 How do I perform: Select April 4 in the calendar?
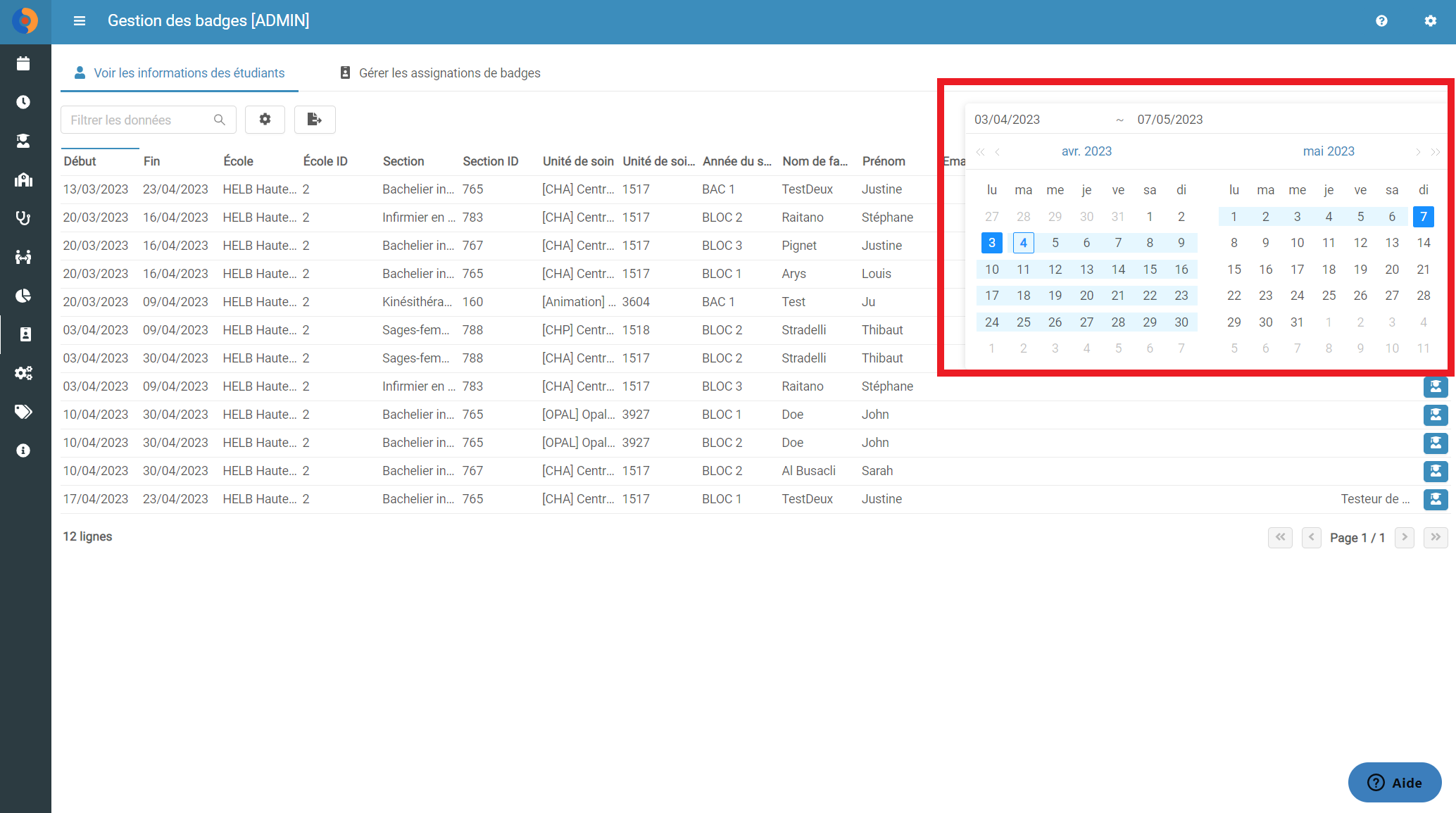pyautogui.click(x=1024, y=243)
